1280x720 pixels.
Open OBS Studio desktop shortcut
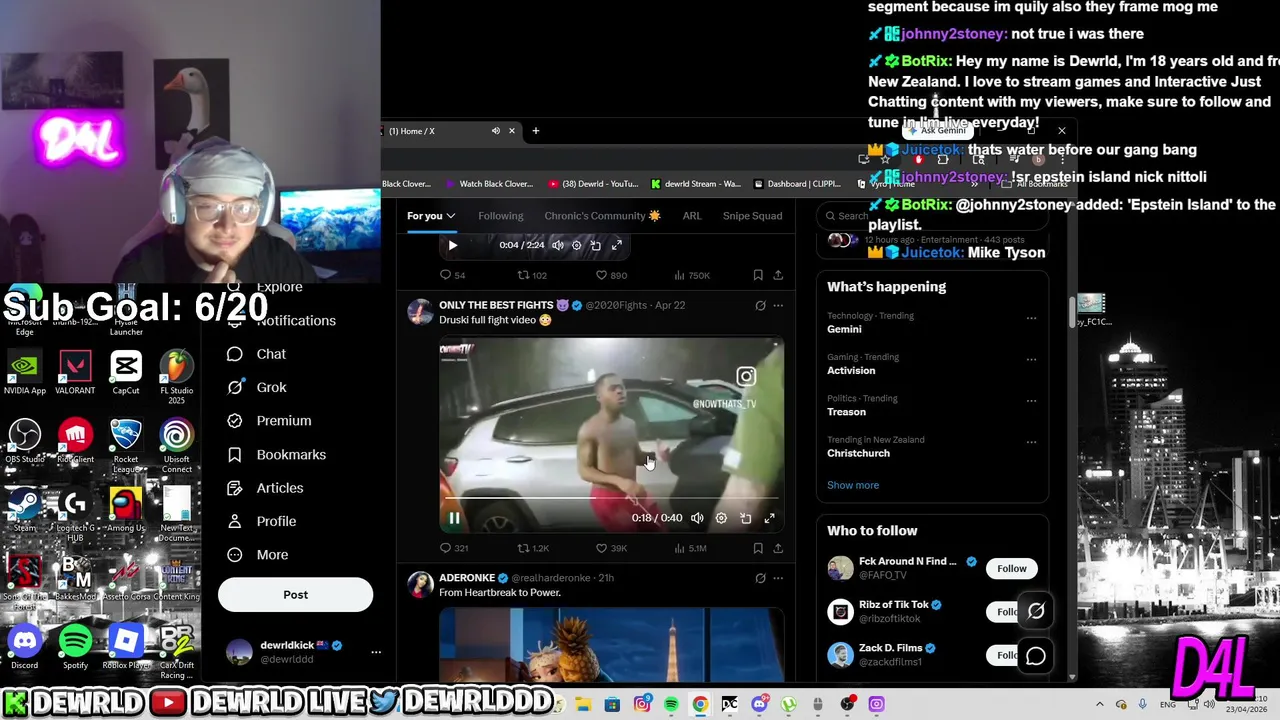pyautogui.click(x=25, y=442)
